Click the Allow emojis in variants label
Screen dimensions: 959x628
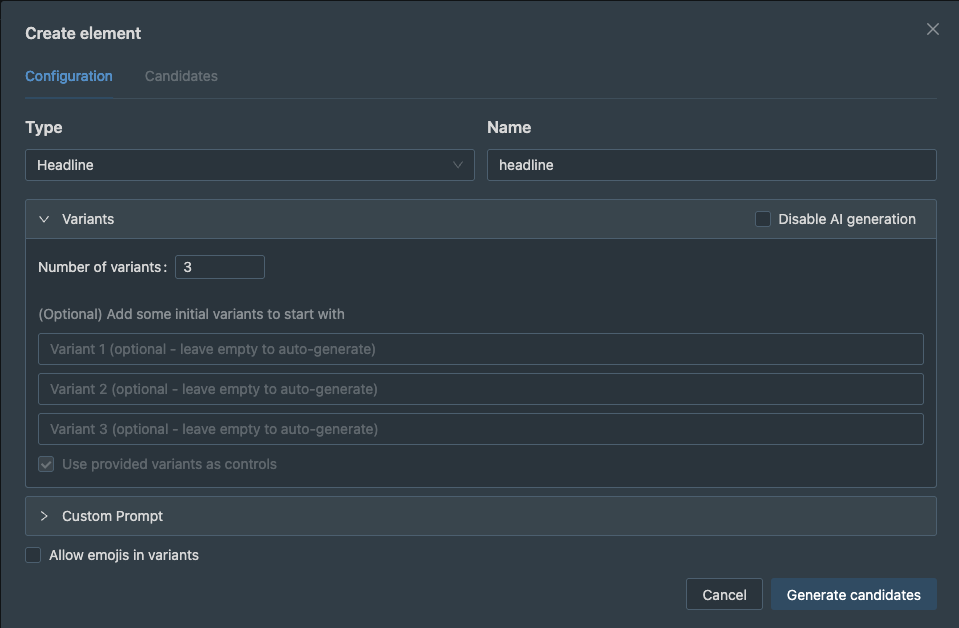(124, 555)
